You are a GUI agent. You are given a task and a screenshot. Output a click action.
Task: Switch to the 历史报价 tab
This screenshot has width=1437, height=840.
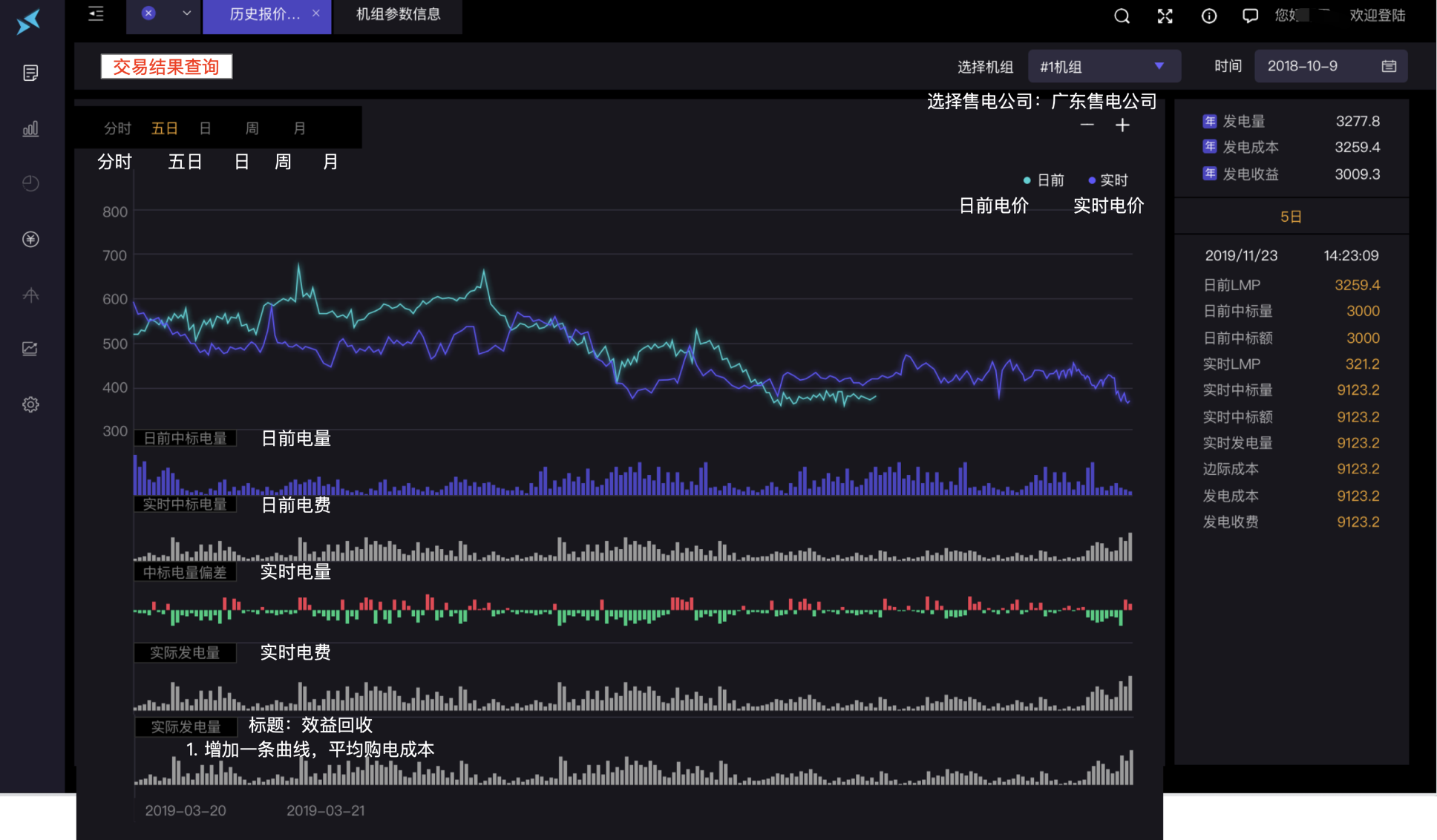coord(266,16)
